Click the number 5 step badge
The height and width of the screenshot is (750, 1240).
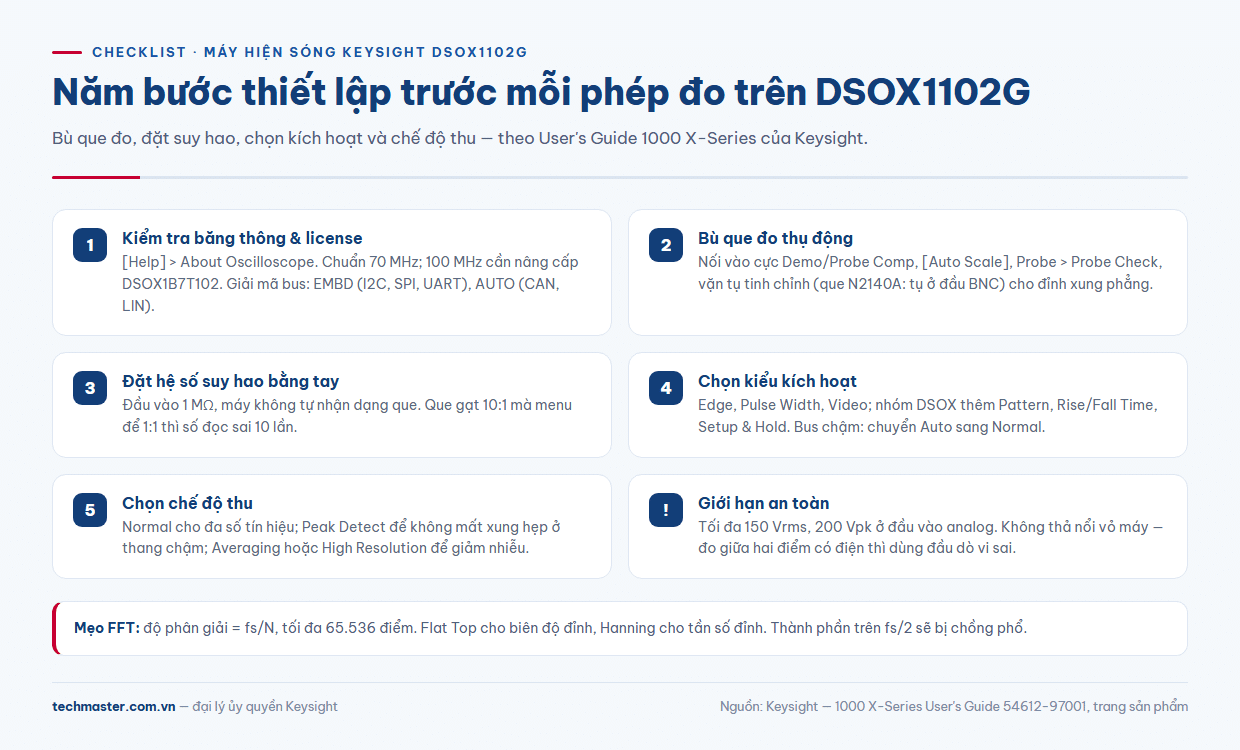pyautogui.click(x=90, y=510)
